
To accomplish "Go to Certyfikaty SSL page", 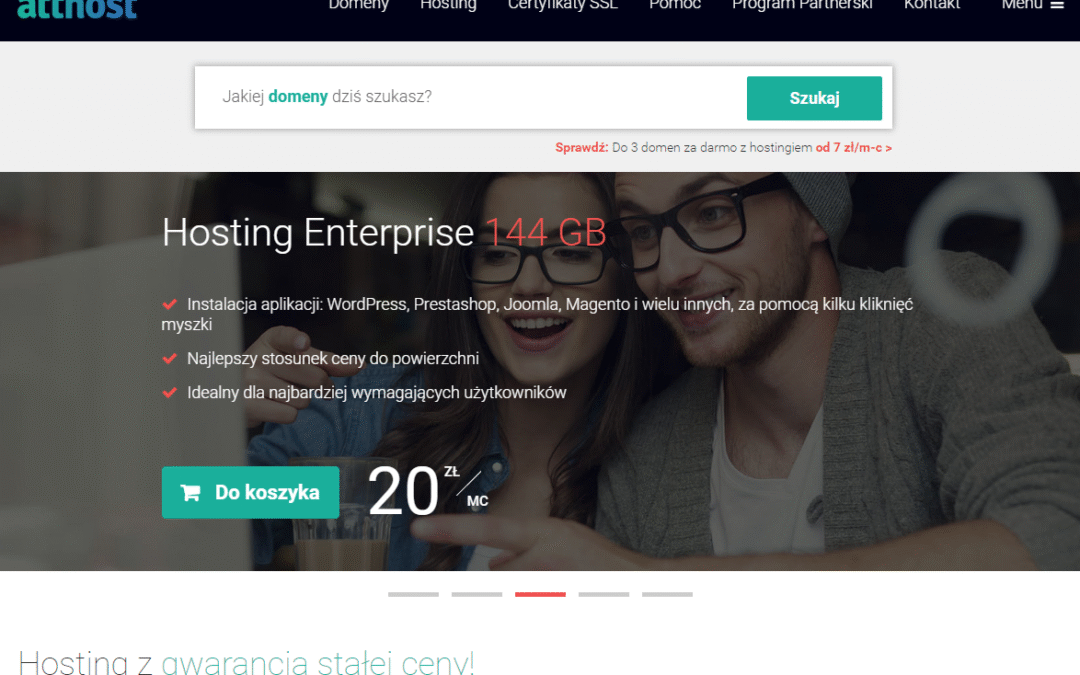I will (563, 6).
